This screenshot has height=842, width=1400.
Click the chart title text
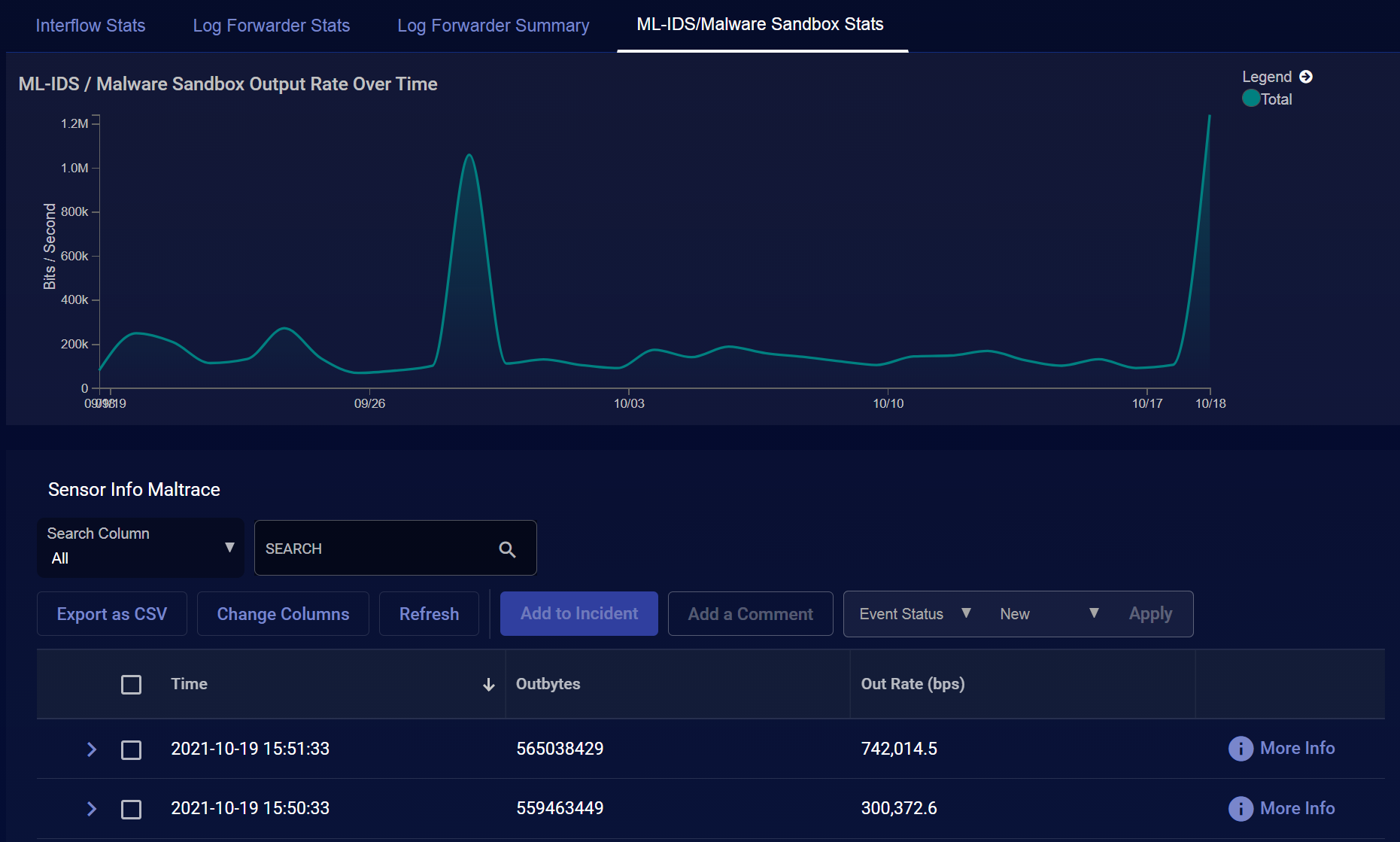pyautogui.click(x=228, y=84)
